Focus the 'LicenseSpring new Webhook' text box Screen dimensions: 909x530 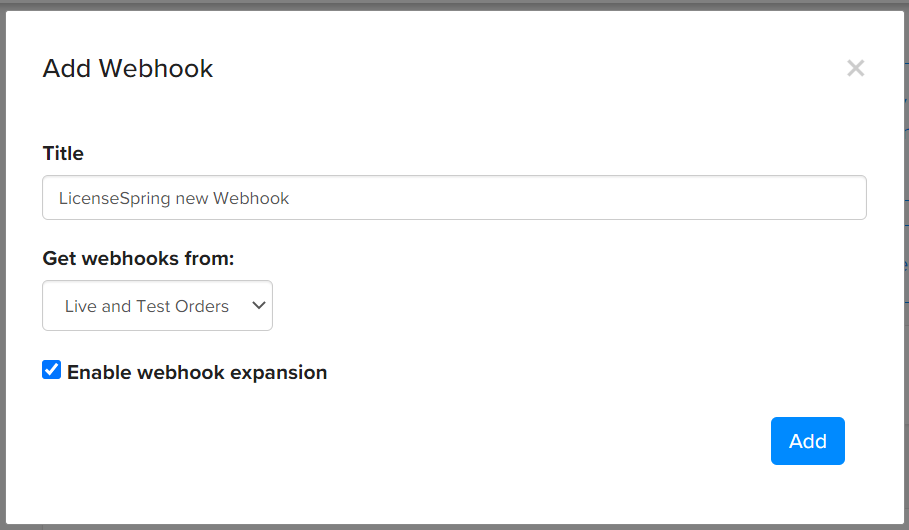pos(454,198)
